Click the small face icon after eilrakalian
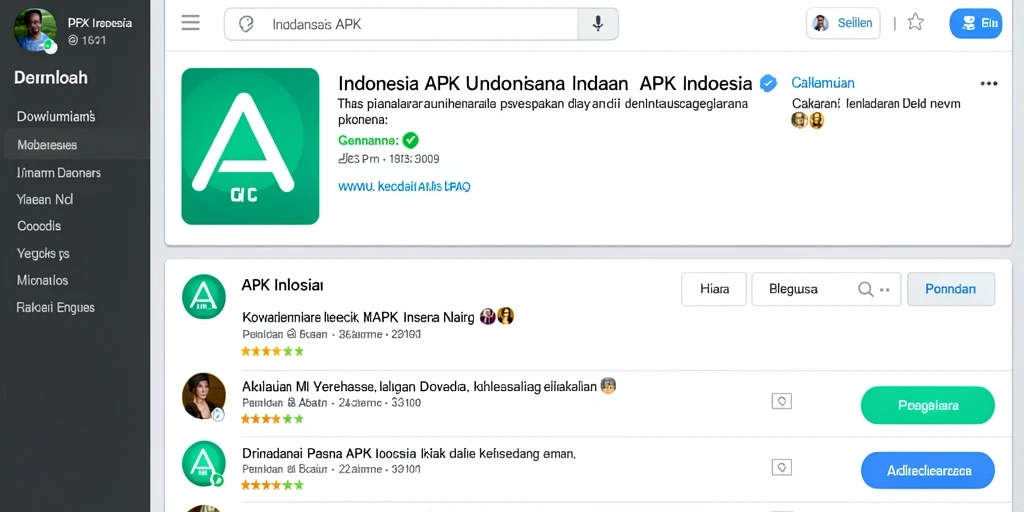Image resolution: width=1024 pixels, height=512 pixels. [608, 385]
